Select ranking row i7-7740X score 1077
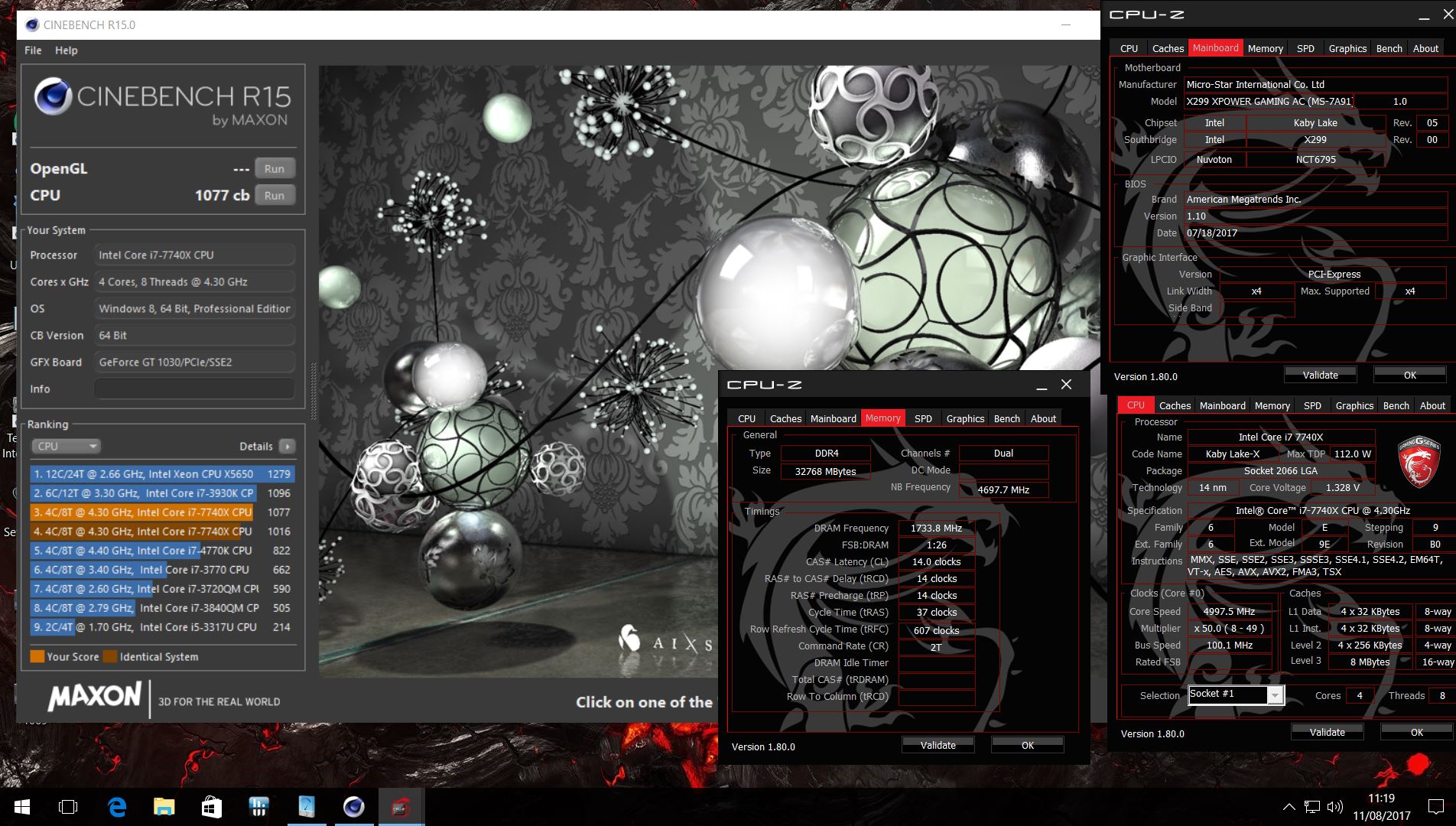Image resolution: width=1456 pixels, height=826 pixels. click(162, 512)
